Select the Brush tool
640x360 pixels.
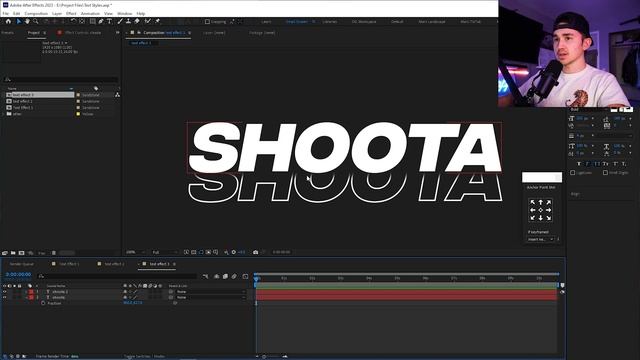click(120, 21)
